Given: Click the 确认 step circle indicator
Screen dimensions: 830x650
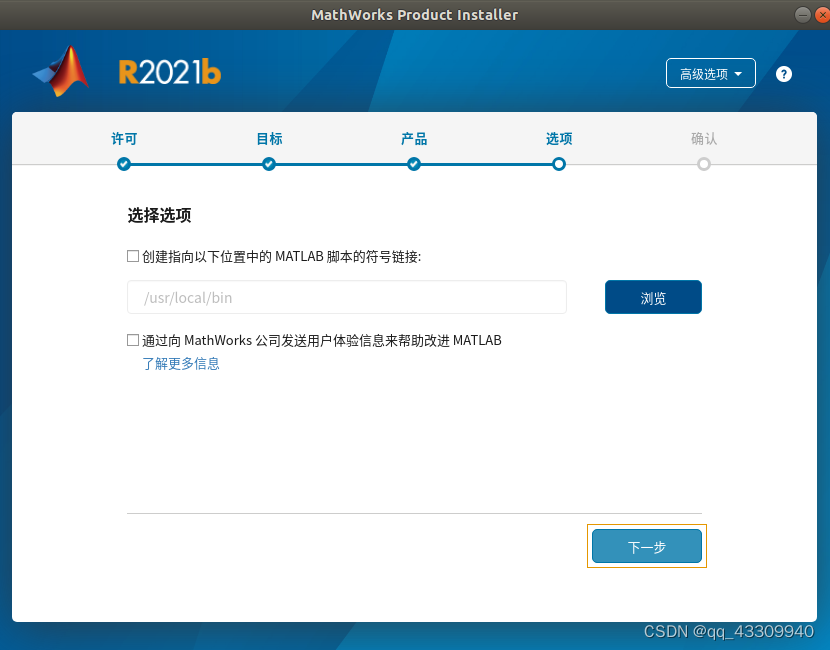Looking at the screenshot, I should pyautogui.click(x=704, y=164).
